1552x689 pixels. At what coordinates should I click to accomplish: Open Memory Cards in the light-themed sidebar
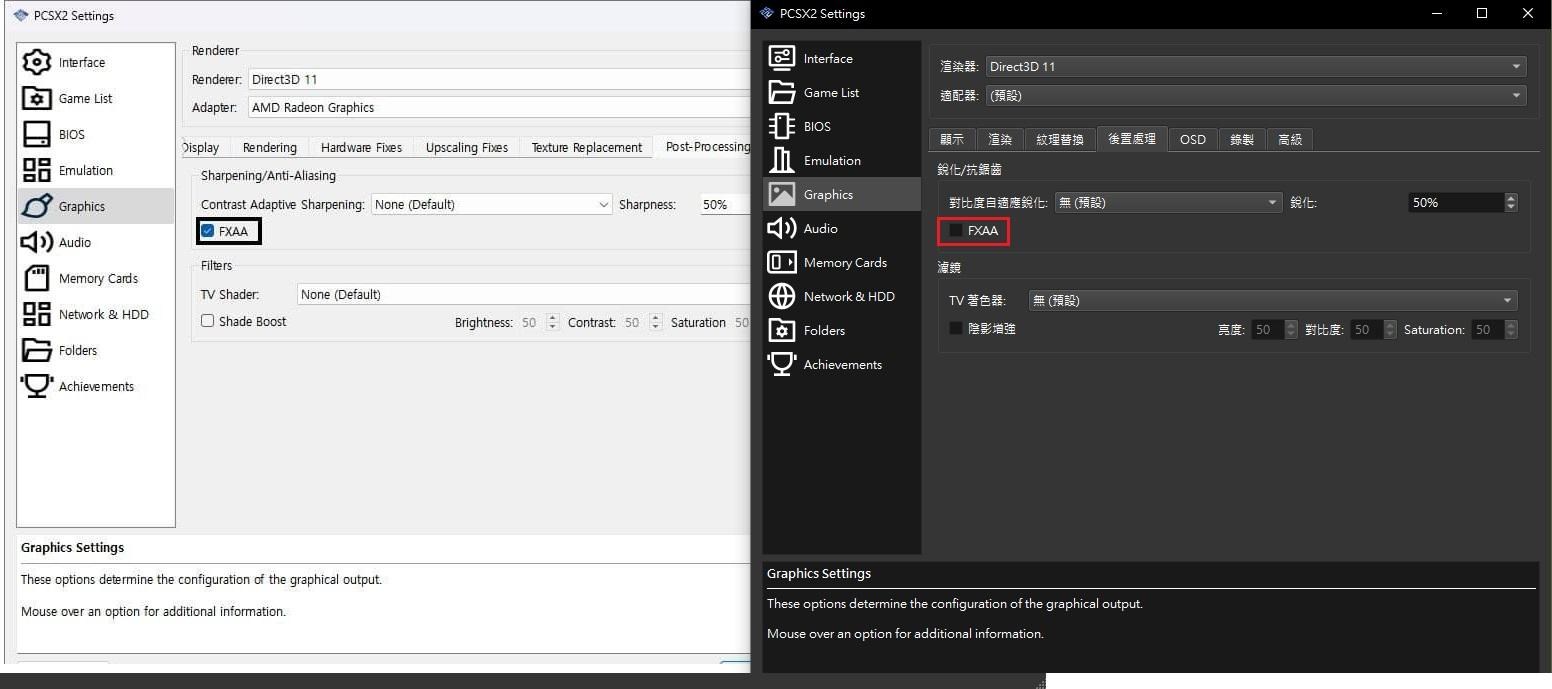click(x=97, y=278)
